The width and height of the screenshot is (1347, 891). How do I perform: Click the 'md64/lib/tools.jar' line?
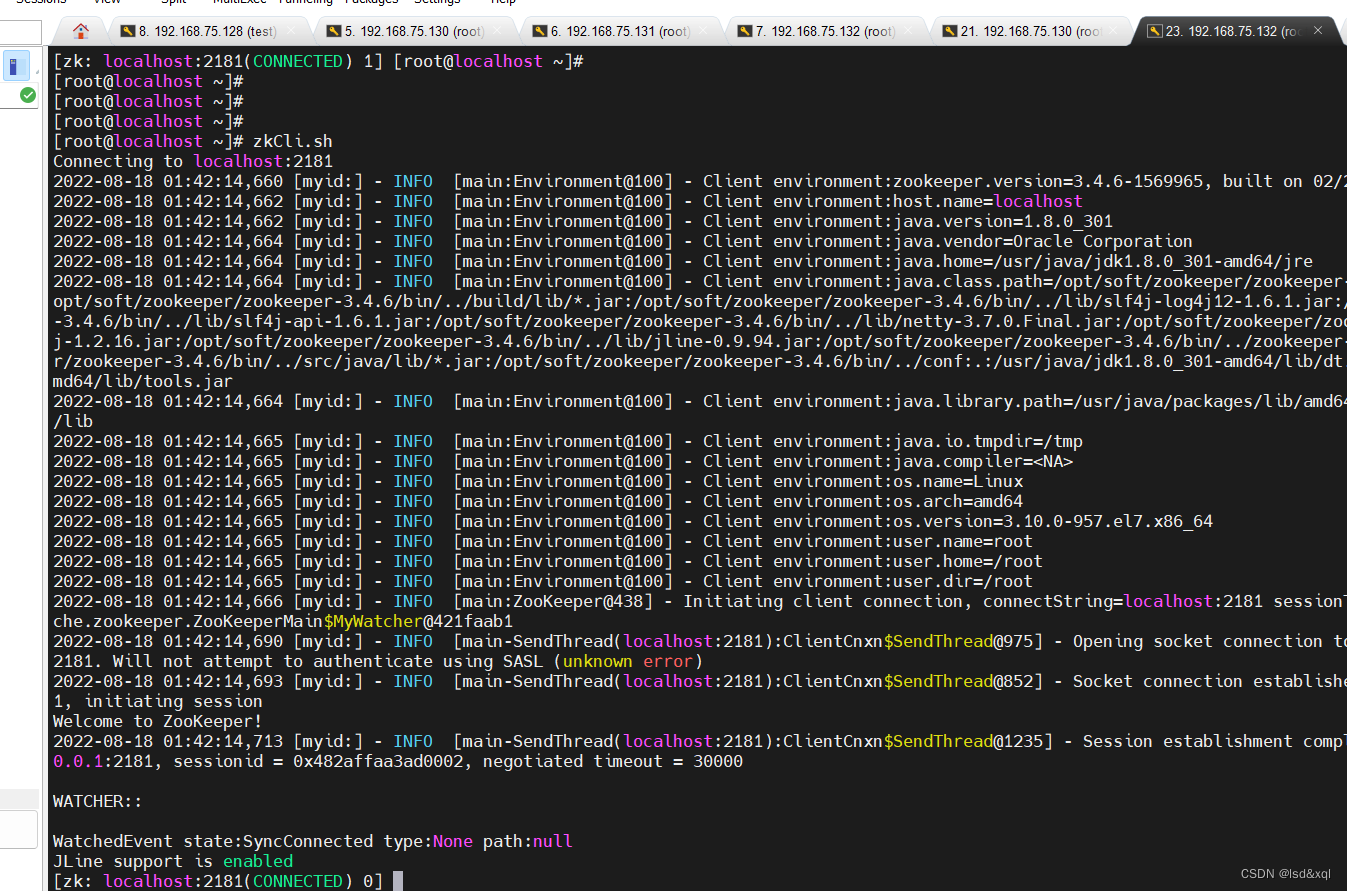[143, 381]
